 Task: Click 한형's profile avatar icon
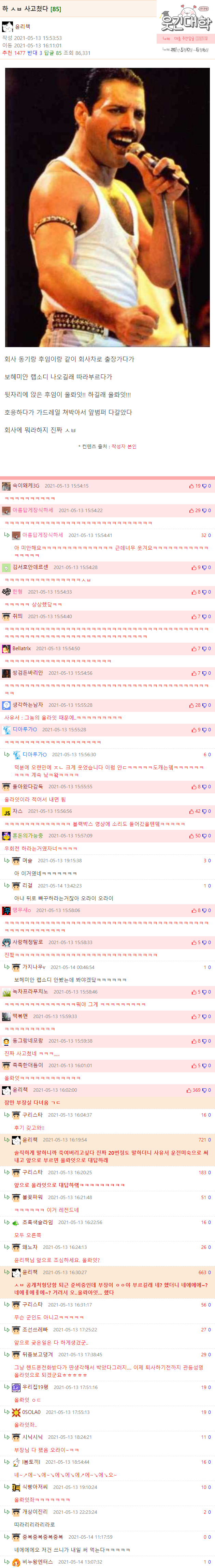[x=6, y=592]
